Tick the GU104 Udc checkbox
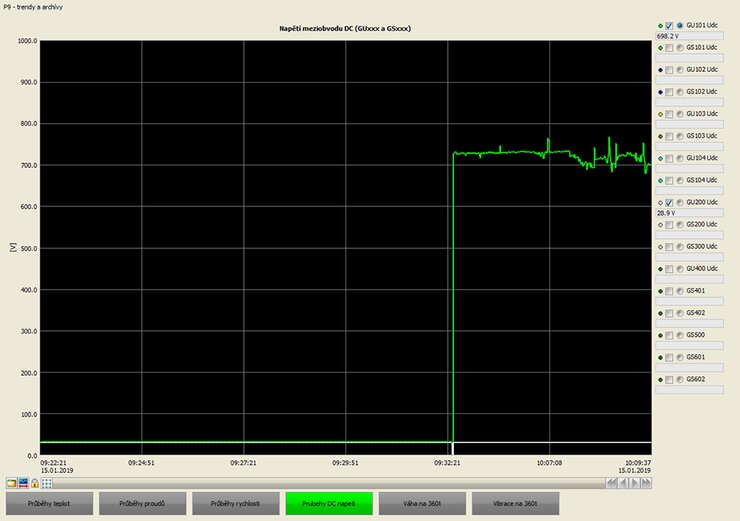The width and height of the screenshot is (740, 521). point(669,159)
